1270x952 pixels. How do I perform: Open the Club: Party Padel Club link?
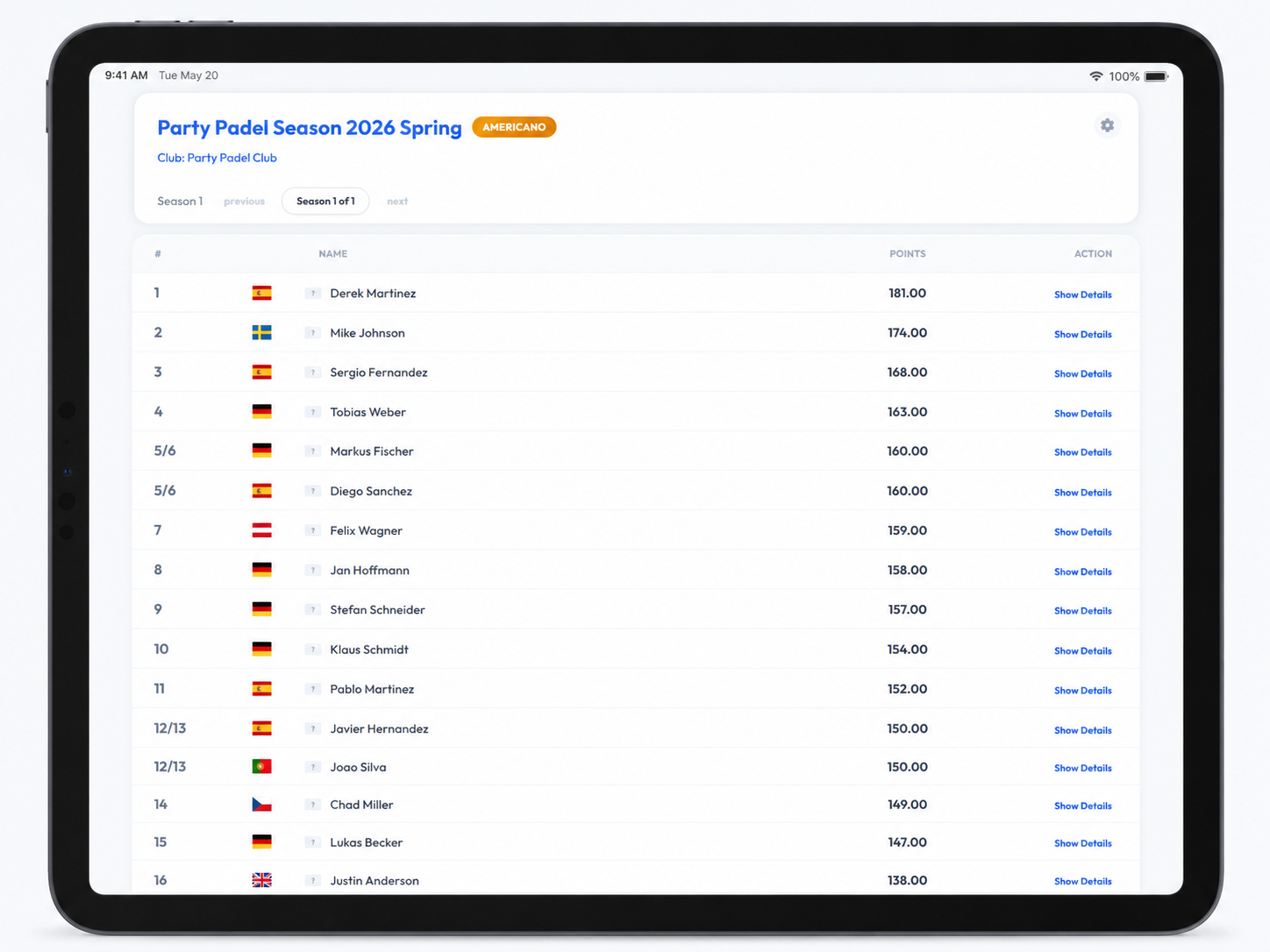click(217, 158)
